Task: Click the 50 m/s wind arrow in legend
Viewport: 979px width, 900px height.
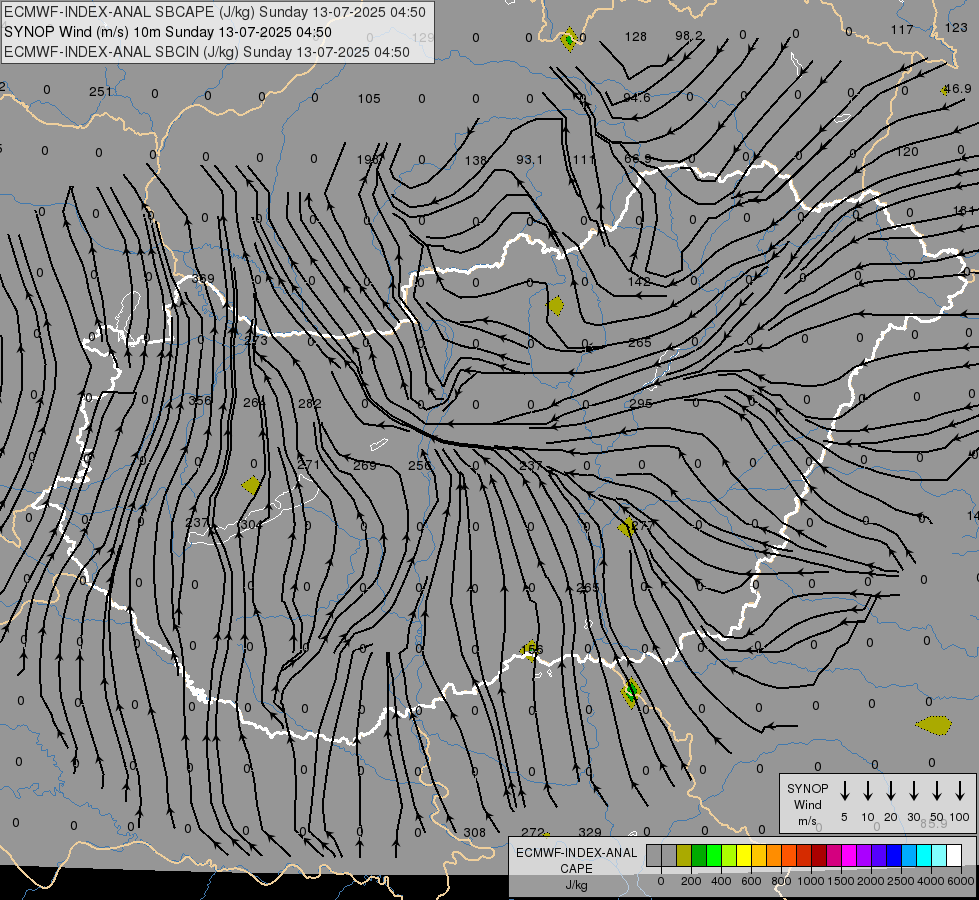Action: coord(937,791)
